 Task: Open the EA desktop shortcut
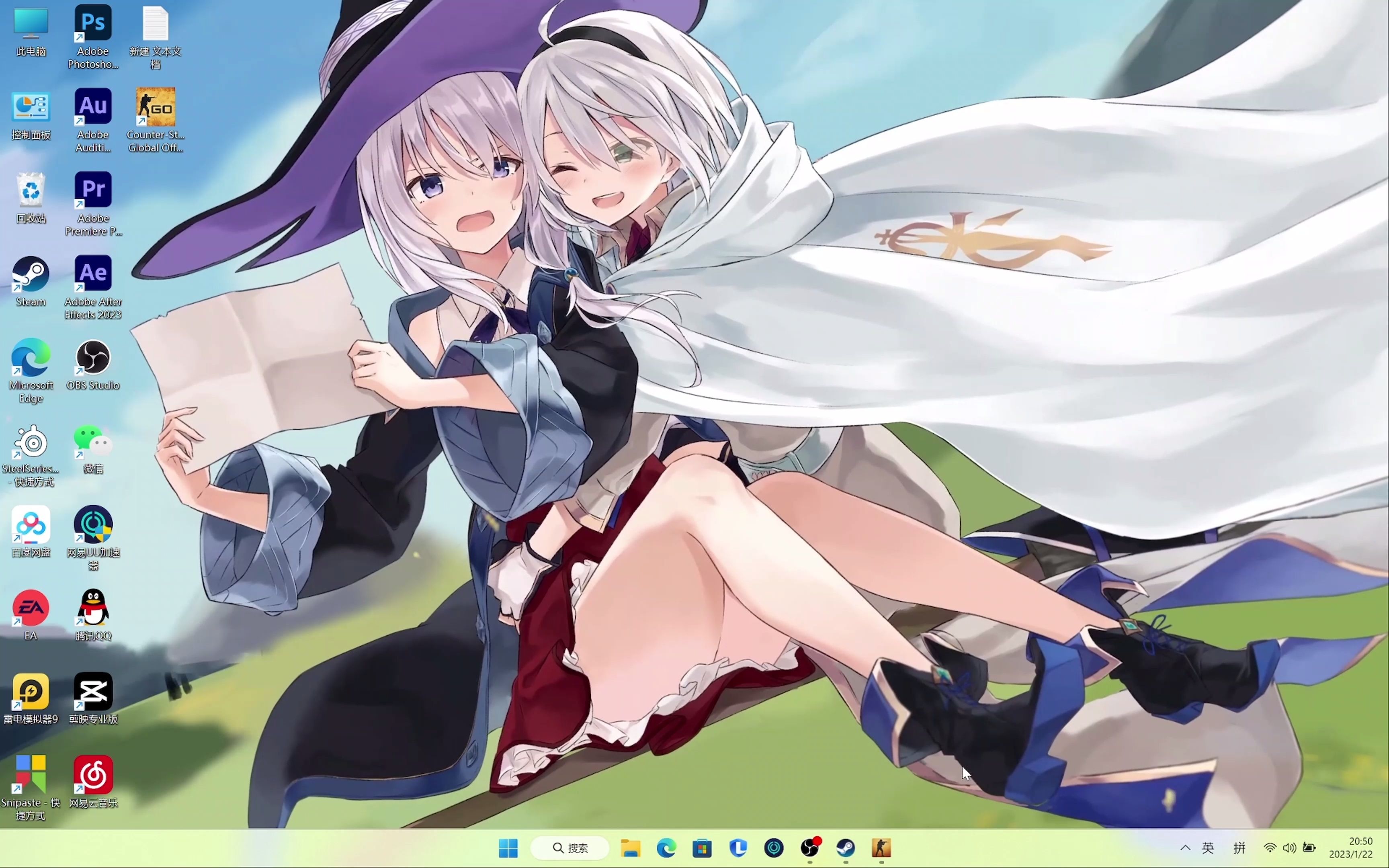[x=31, y=615]
